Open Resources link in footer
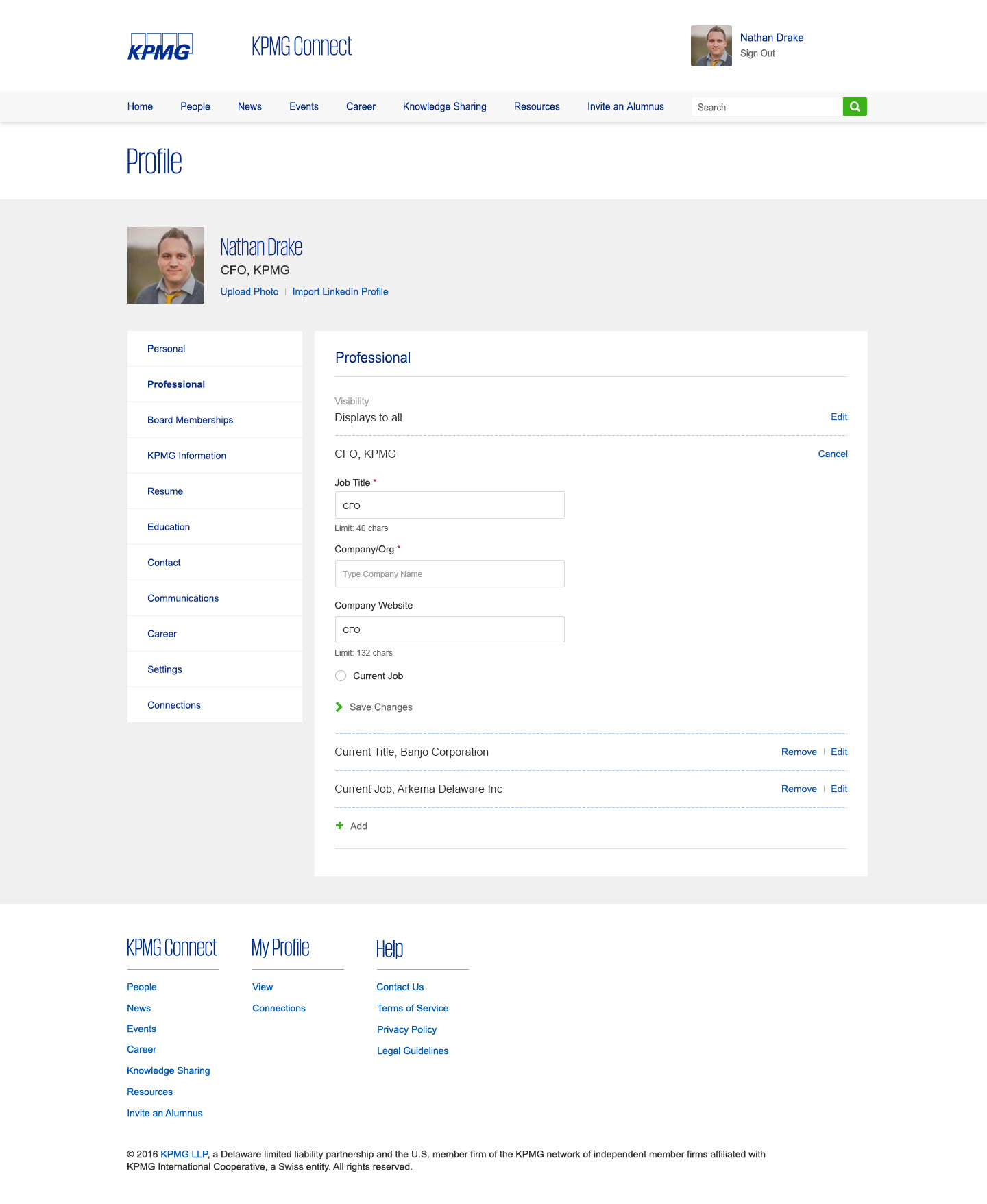This screenshot has height=1204, width=987. 149,1092
